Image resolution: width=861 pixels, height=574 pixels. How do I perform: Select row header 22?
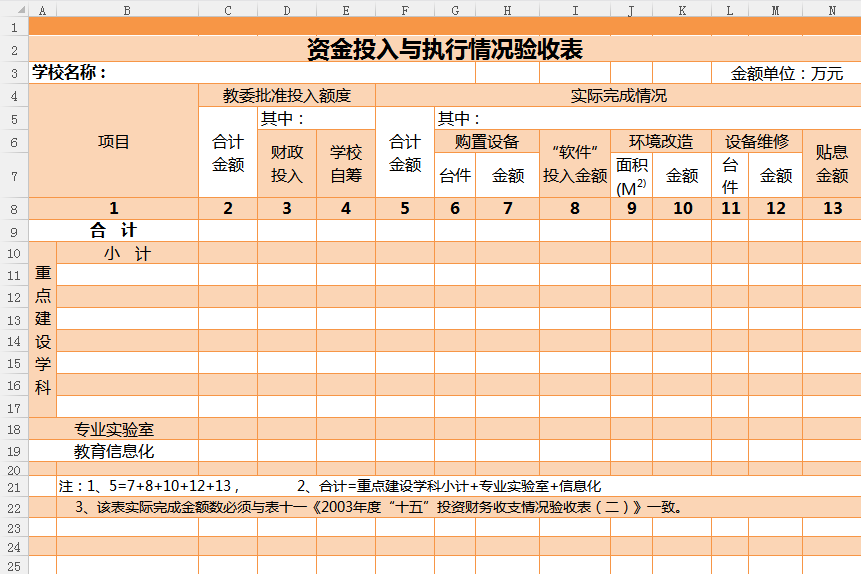pyautogui.click(x=14, y=507)
